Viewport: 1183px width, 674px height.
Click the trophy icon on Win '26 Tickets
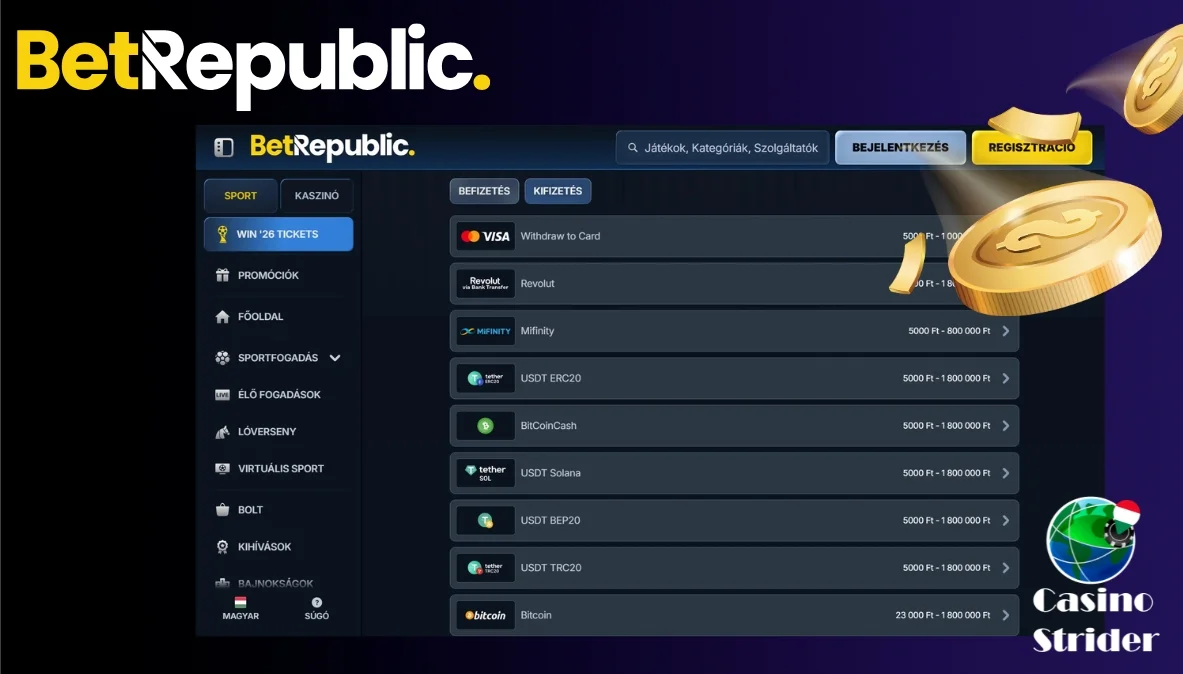click(223, 234)
